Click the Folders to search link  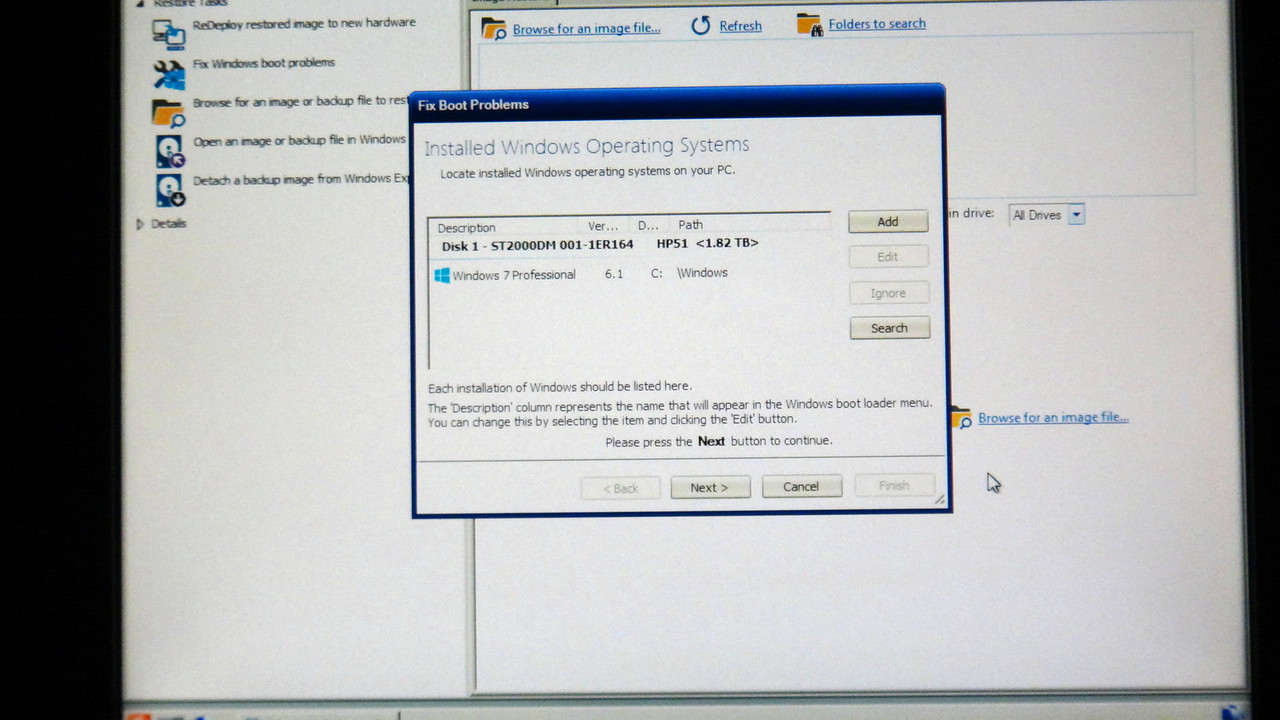877,24
